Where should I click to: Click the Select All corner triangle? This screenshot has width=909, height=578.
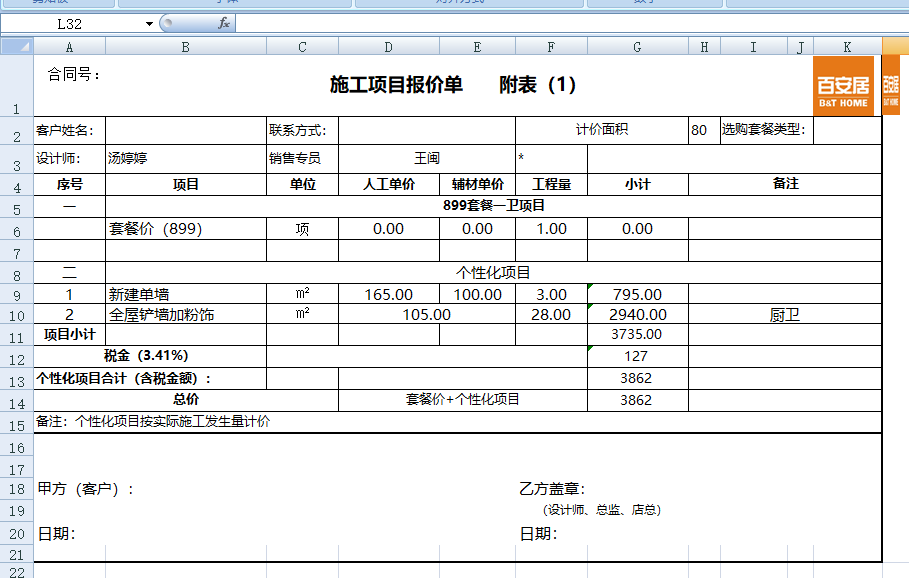[x=17, y=46]
